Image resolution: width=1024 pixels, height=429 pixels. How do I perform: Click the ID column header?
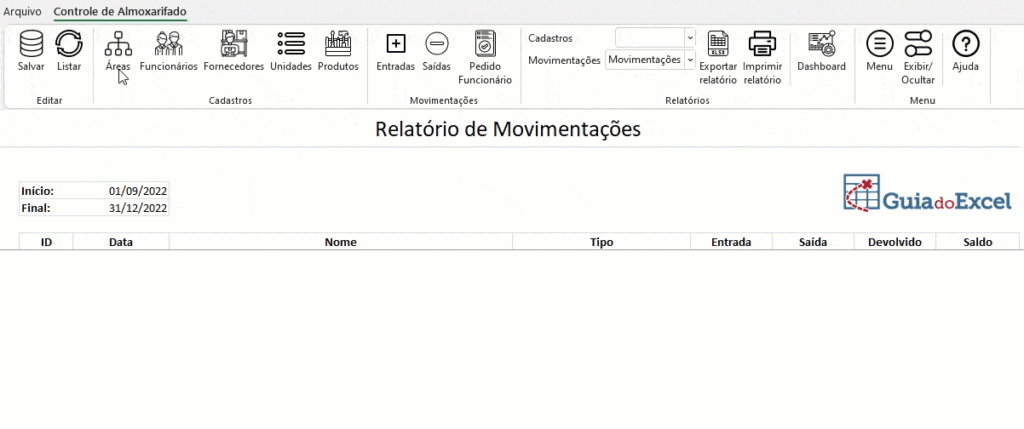pyautogui.click(x=46, y=242)
